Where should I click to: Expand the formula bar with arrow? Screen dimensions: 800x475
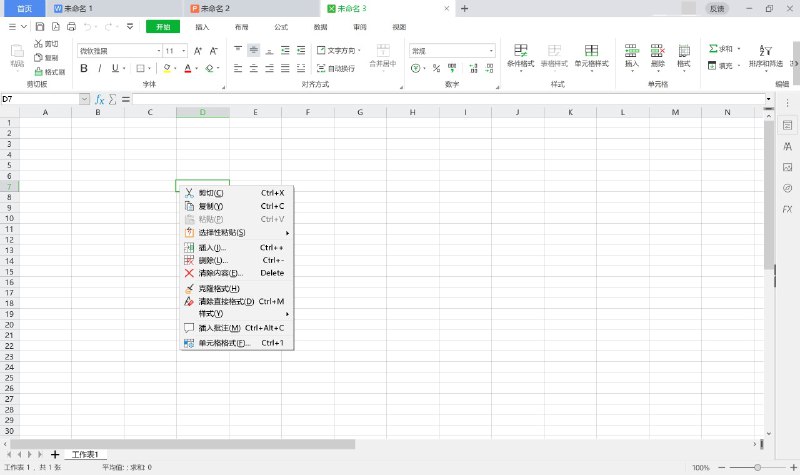pyautogui.click(x=768, y=99)
